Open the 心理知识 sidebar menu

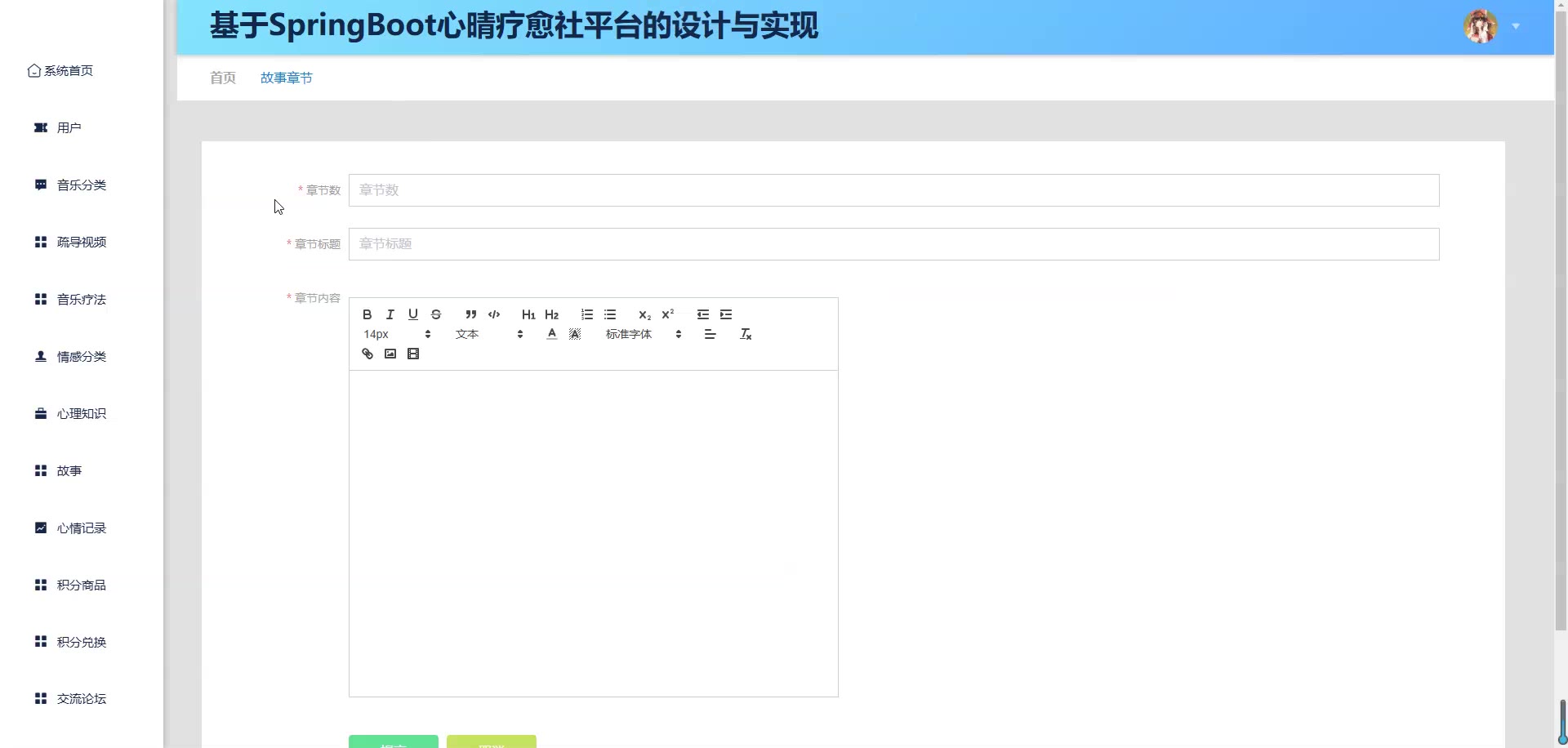[x=70, y=414]
